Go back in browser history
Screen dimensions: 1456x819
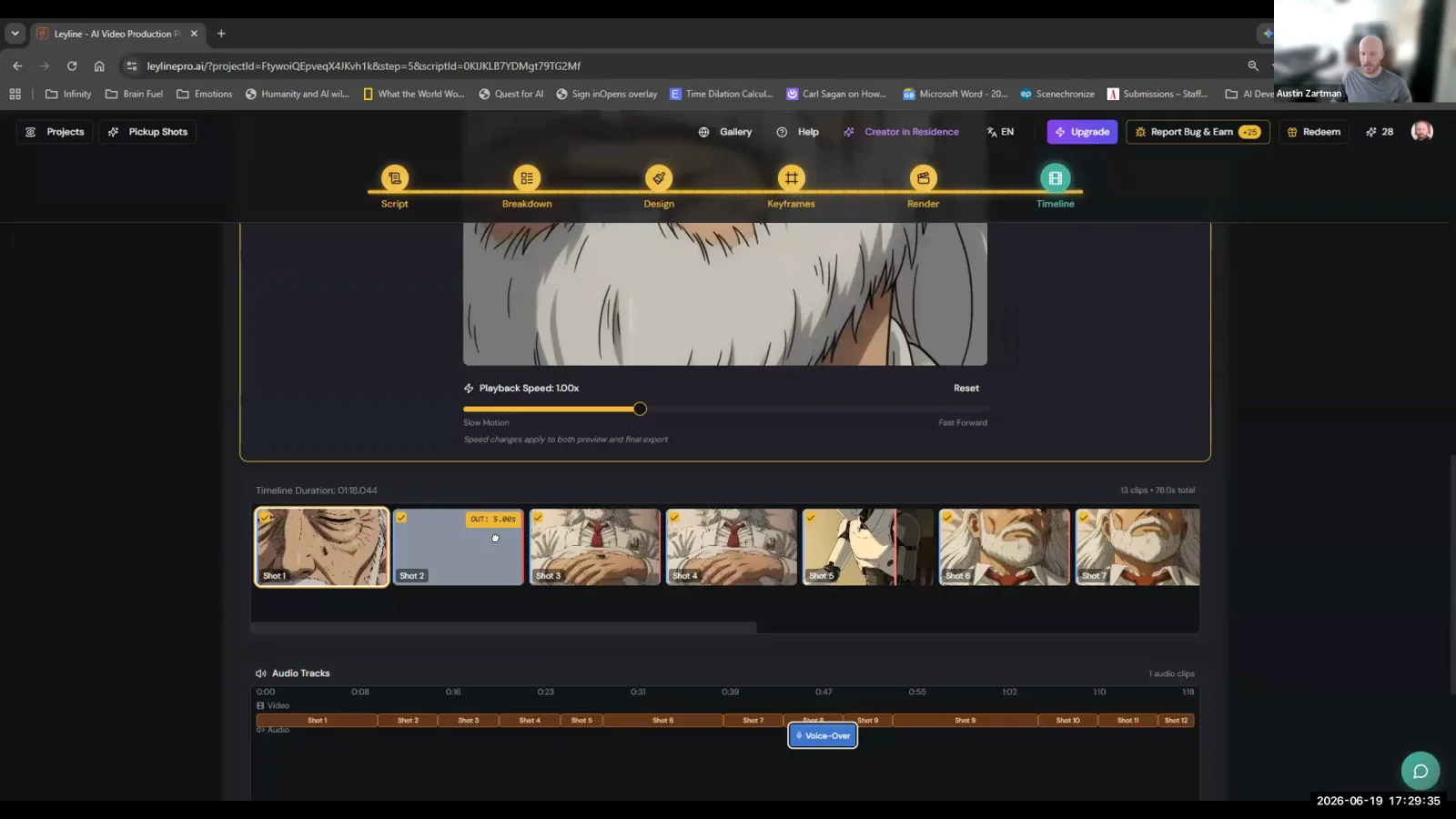point(17,66)
